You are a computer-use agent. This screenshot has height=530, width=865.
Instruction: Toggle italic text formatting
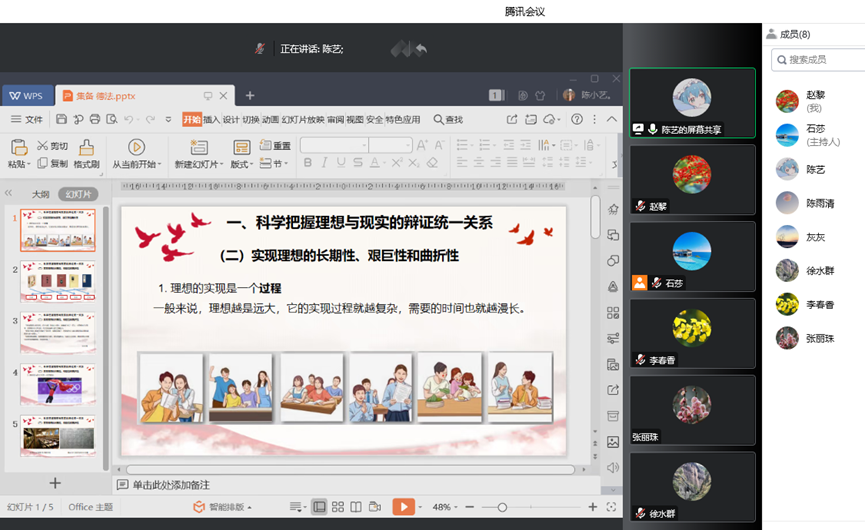pos(324,163)
